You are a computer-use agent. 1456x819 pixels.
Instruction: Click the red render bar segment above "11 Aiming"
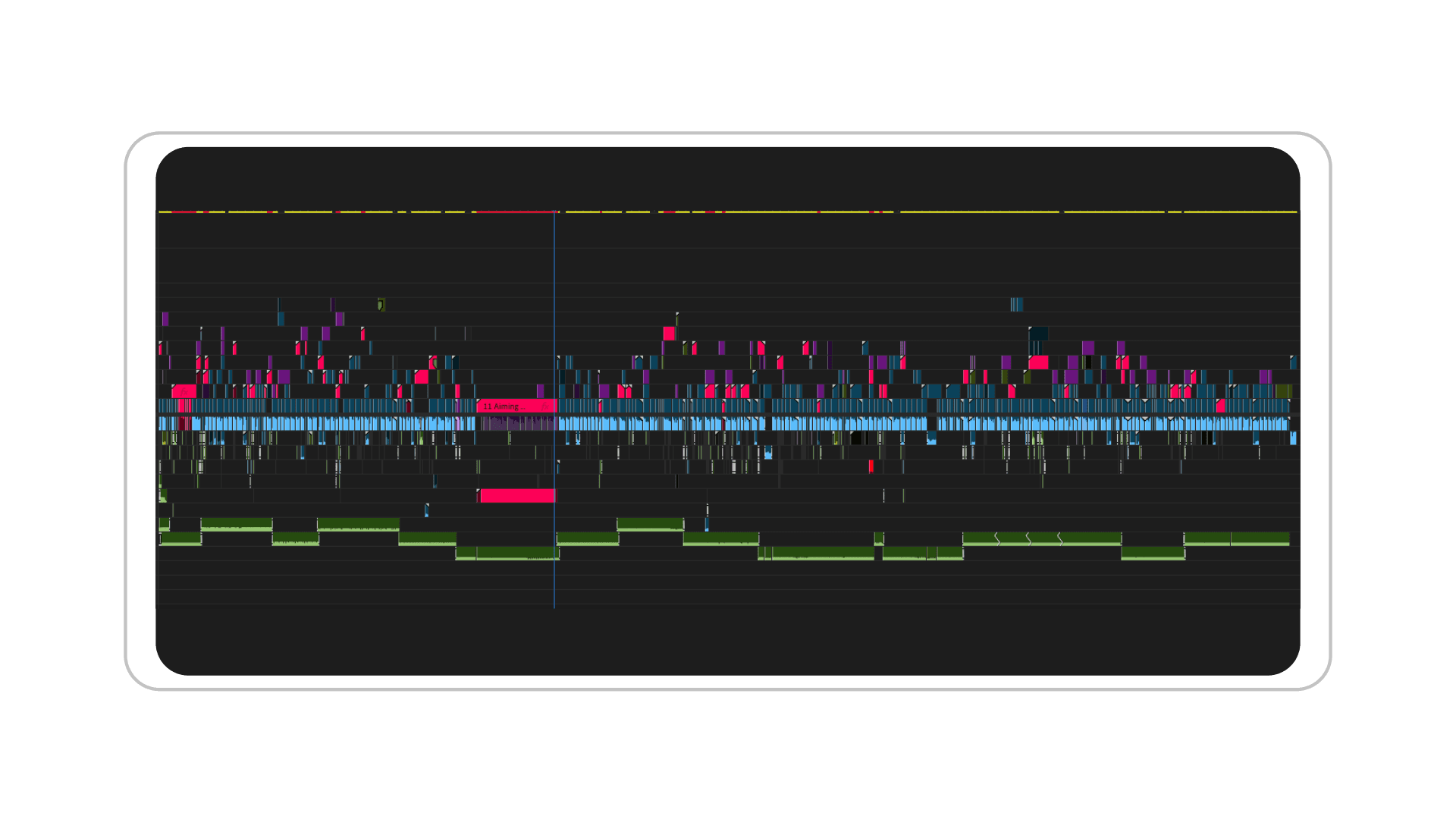(x=516, y=212)
